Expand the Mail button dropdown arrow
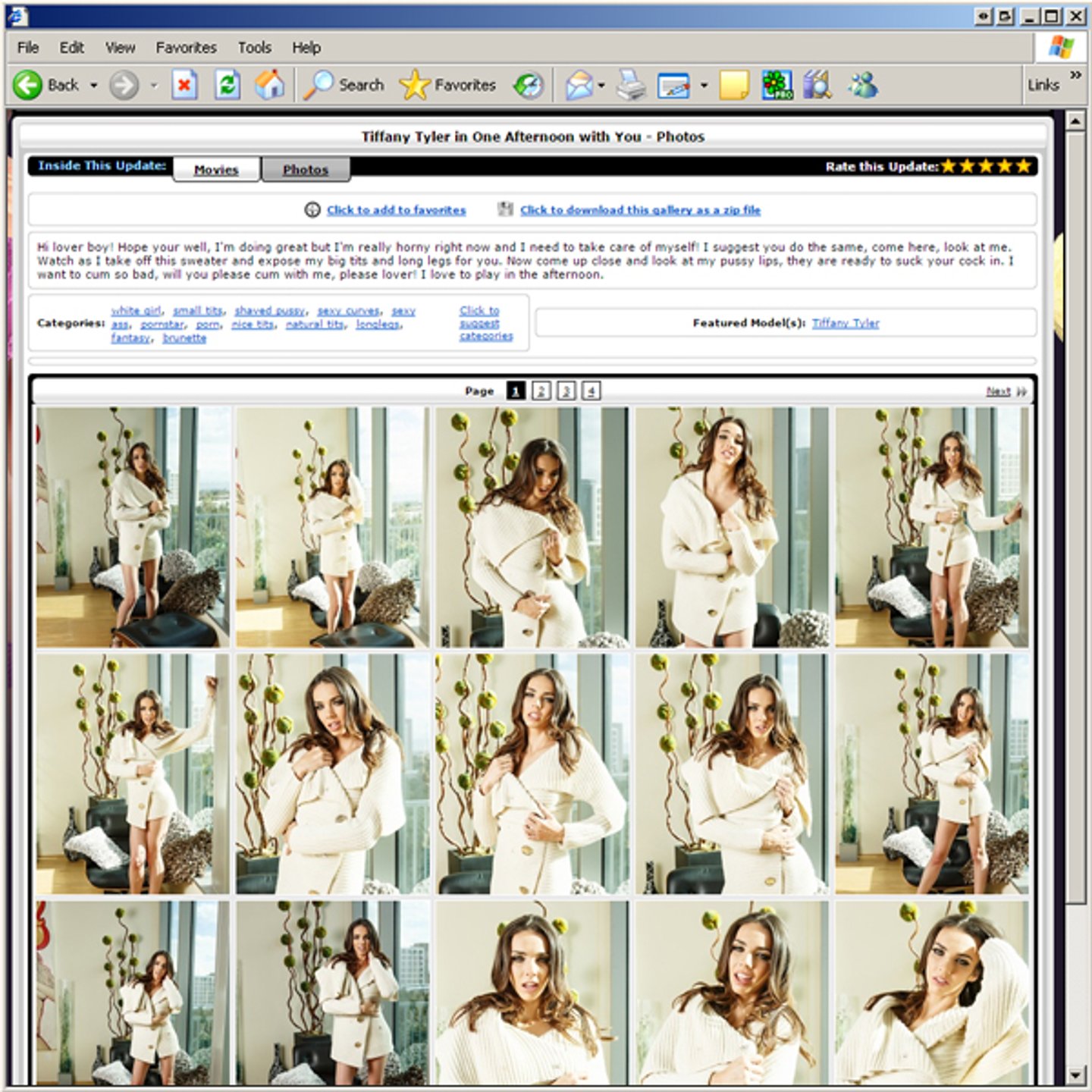The image size is (1092, 1092). coord(601,86)
